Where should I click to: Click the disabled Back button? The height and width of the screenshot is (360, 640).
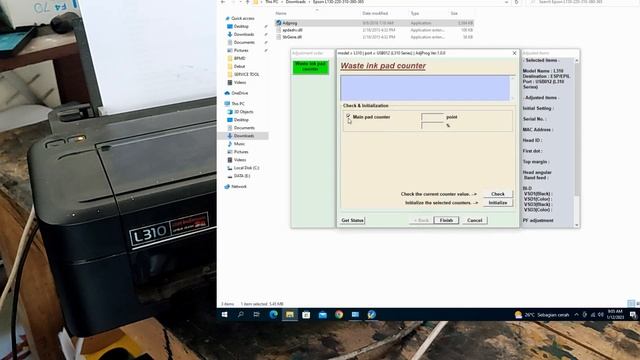(x=421, y=220)
